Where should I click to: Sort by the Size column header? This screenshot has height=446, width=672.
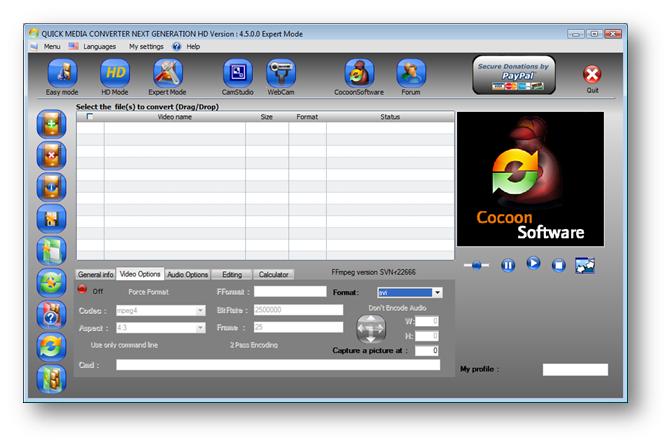267,117
